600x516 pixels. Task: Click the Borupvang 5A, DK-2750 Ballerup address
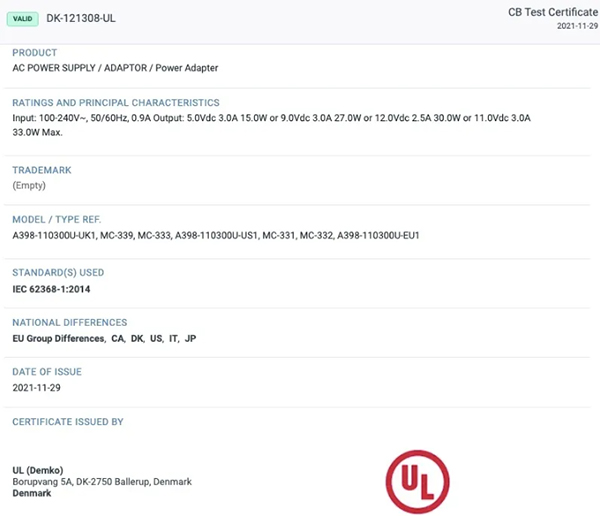coord(102,482)
